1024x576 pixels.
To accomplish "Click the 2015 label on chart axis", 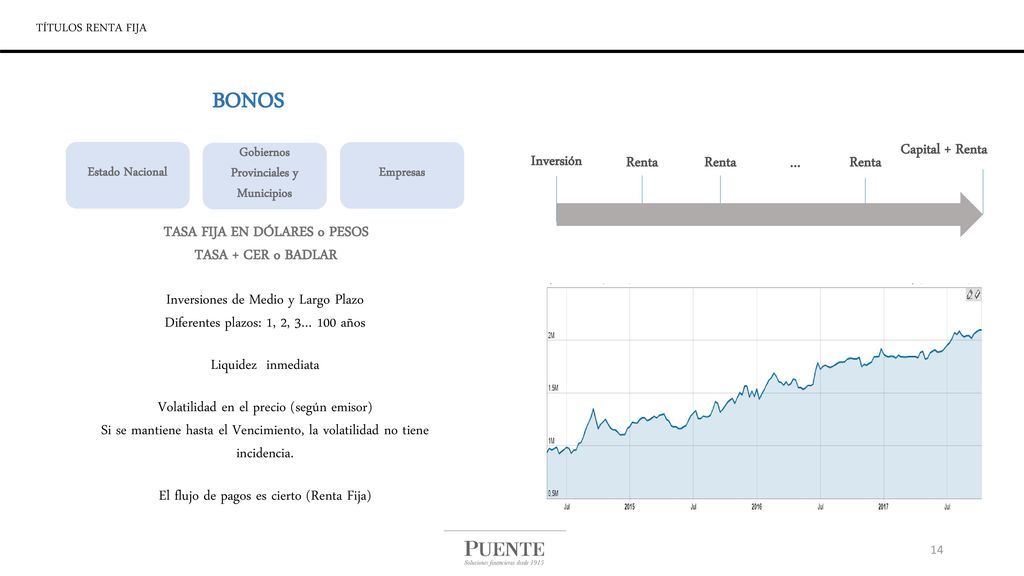I will (630, 507).
